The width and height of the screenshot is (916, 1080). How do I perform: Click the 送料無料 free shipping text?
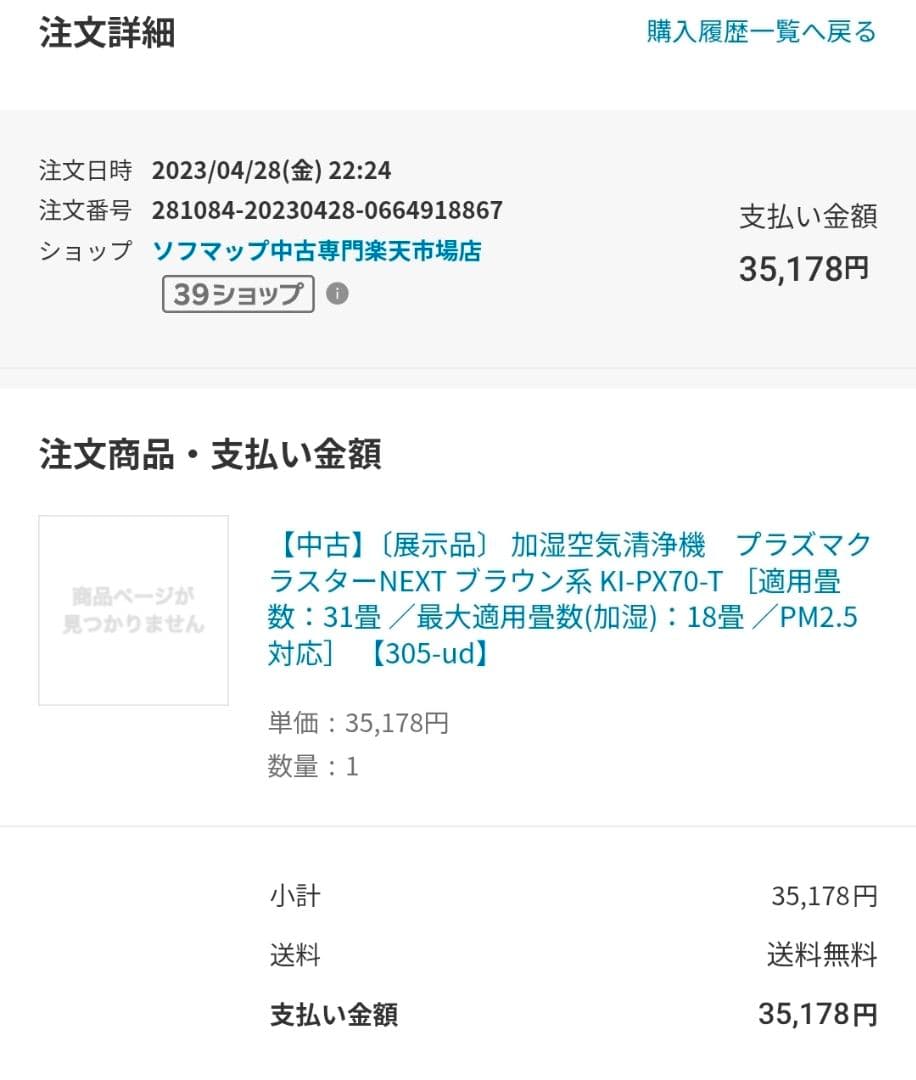coord(822,955)
